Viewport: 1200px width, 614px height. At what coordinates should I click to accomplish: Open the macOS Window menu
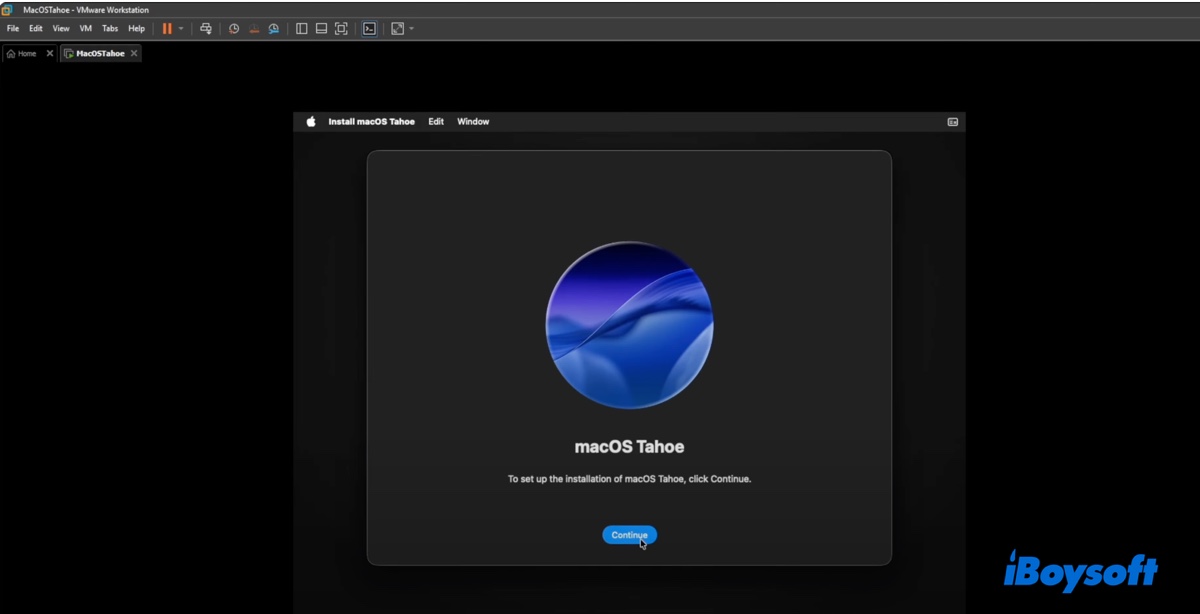[x=473, y=122]
